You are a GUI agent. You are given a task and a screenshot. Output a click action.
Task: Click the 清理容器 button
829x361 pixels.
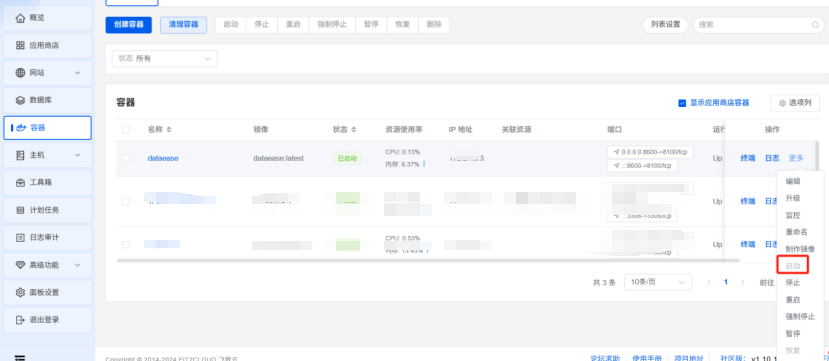tap(183, 25)
